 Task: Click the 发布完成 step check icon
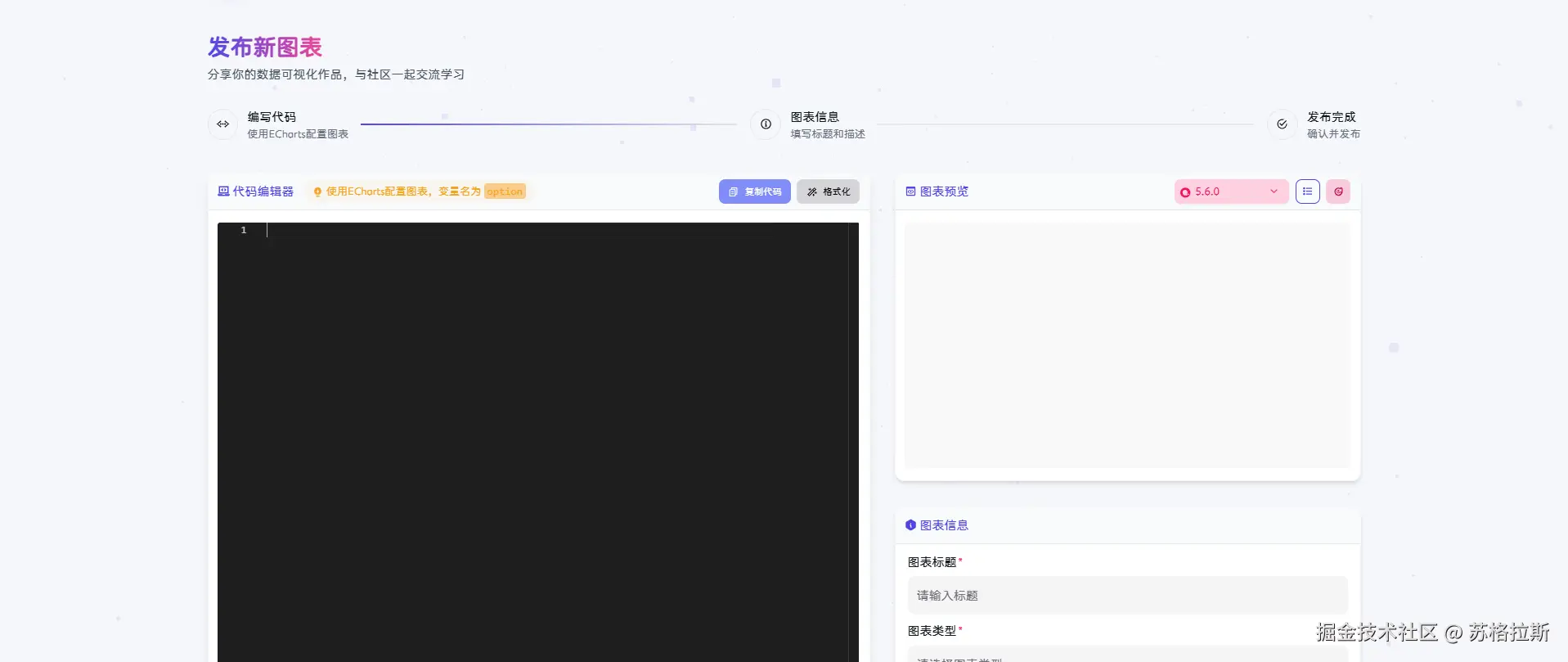[1282, 124]
